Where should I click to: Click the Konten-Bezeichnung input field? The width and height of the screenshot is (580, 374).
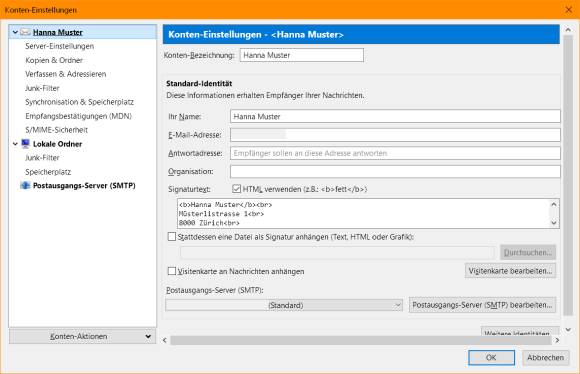coord(301,55)
